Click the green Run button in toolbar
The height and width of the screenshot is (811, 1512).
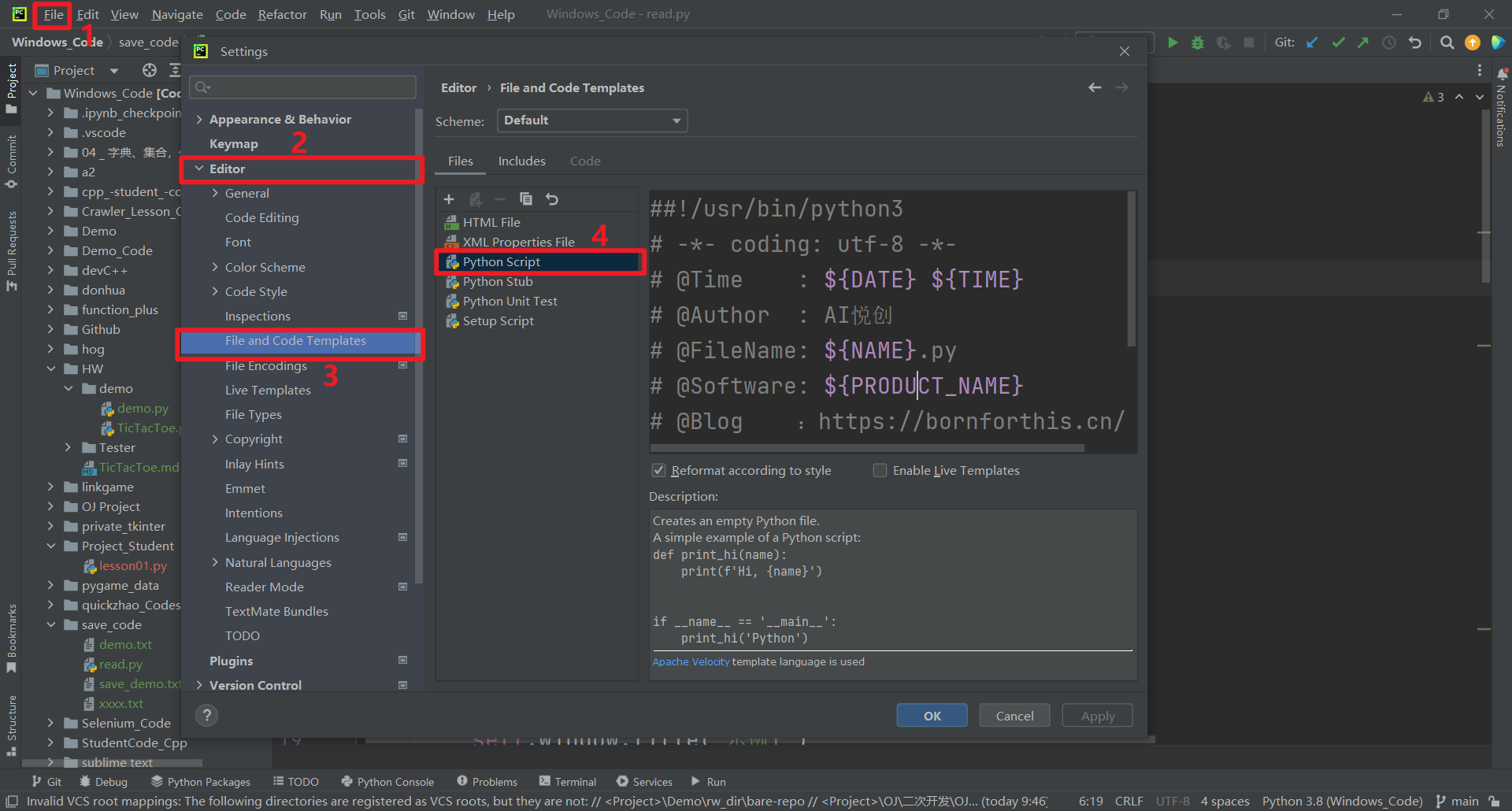pyautogui.click(x=1173, y=43)
